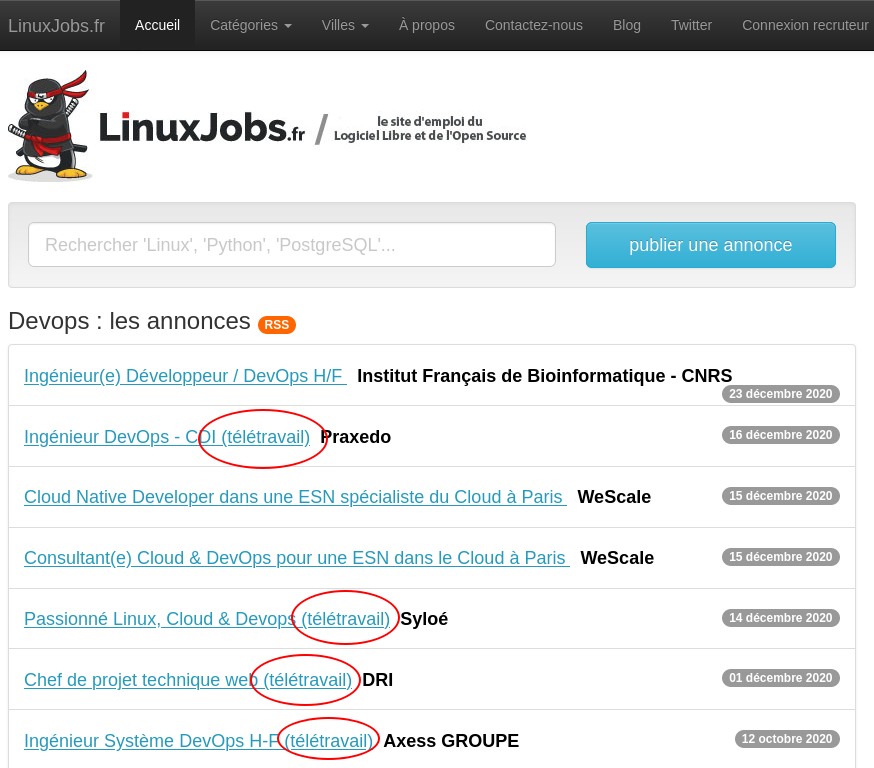
Task: Click the 15 décembre 2020 badge for Consultant(e) Cloud
Action: (780, 556)
